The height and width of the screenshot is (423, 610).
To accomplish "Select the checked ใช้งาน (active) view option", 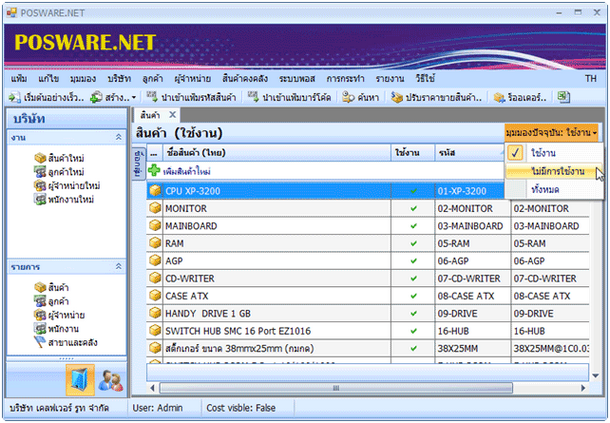I will [x=545, y=152].
